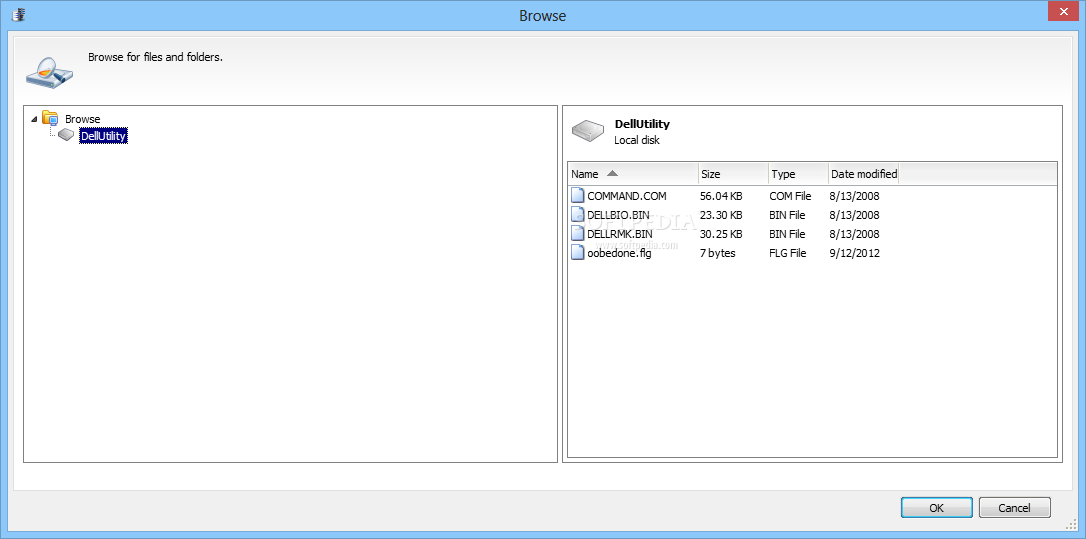Click the 30.25 KB size cell
The image size is (1086, 539).
click(721, 233)
